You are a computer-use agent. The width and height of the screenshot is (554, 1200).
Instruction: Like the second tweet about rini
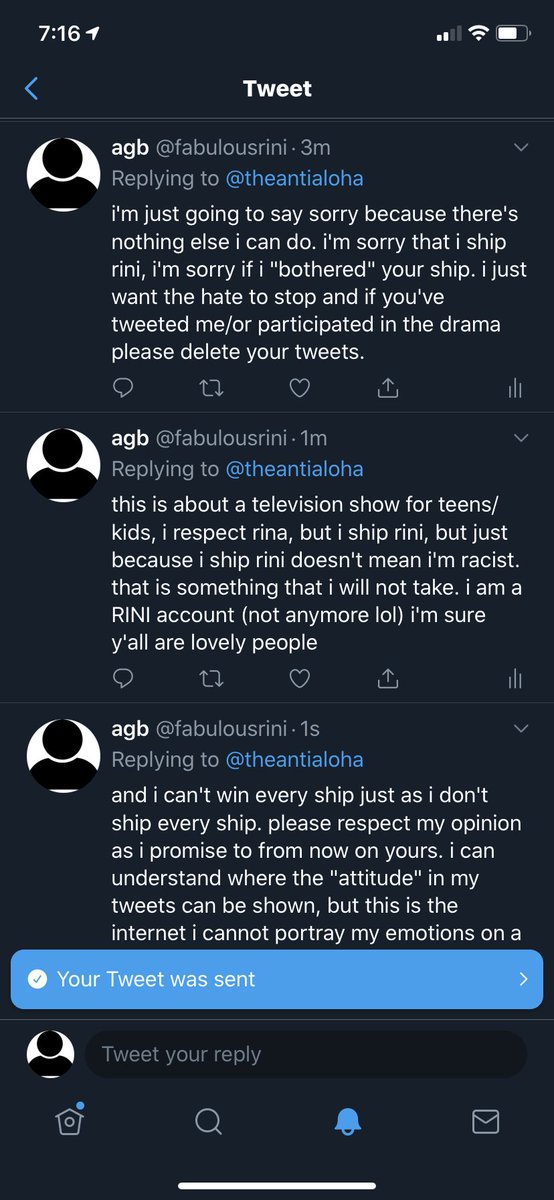pyautogui.click(x=300, y=679)
